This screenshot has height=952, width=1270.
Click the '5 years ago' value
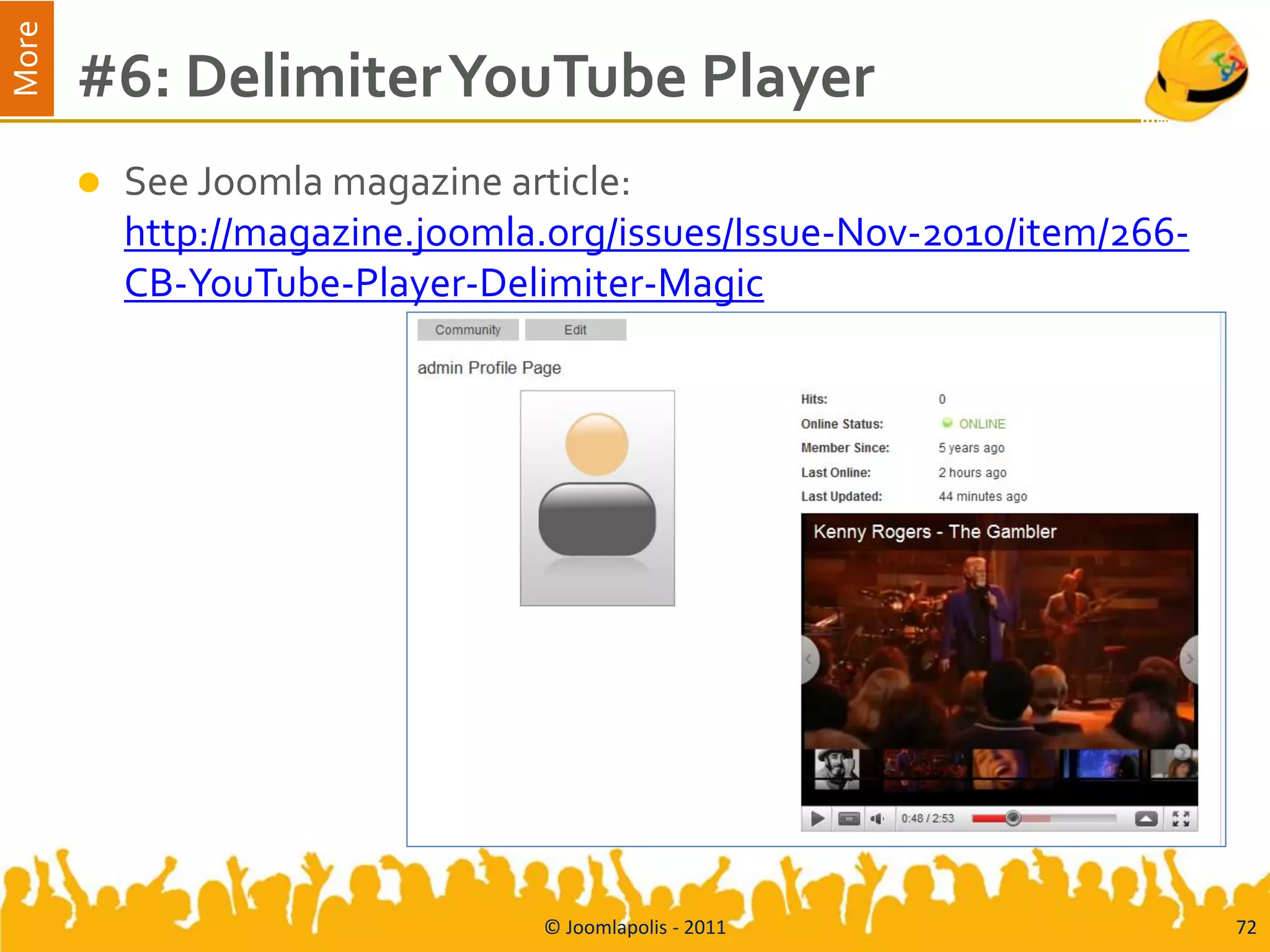[x=971, y=448]
